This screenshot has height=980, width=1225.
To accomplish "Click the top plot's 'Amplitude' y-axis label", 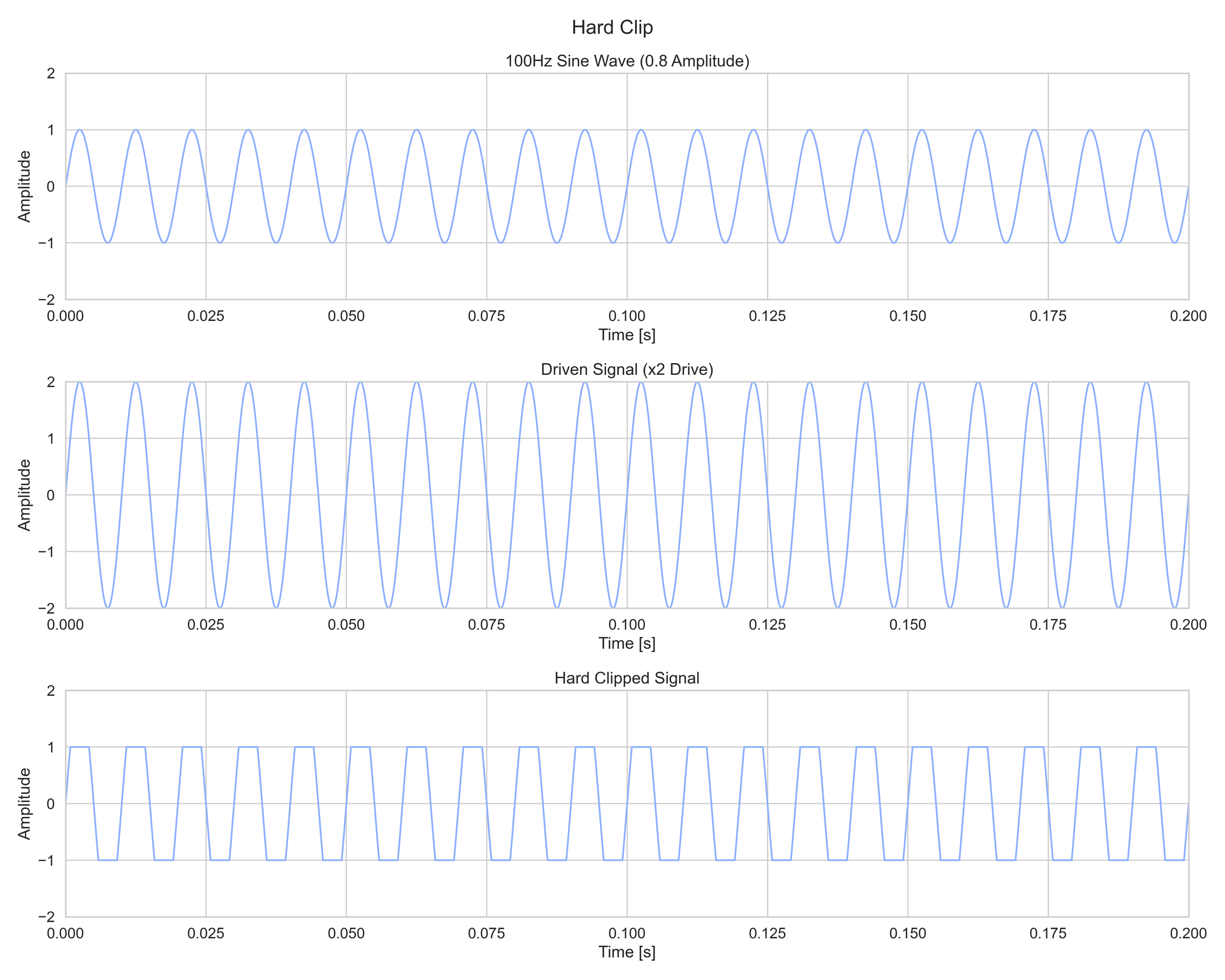I will (x=24, y=186).
